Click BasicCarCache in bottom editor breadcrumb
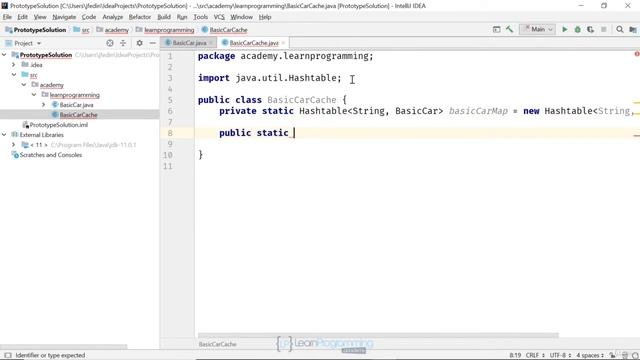Screen dimensions: 640x360 tap(218, 344)
